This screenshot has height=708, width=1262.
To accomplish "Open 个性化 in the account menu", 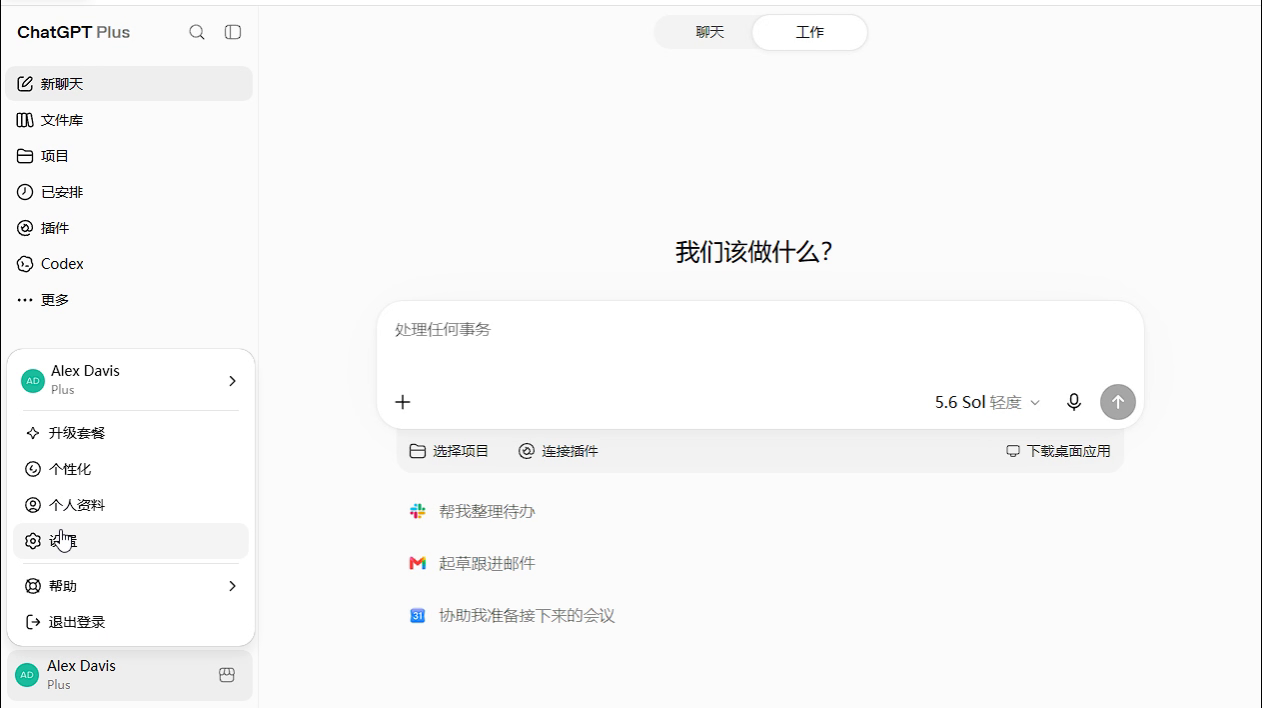I will (131, 469).
